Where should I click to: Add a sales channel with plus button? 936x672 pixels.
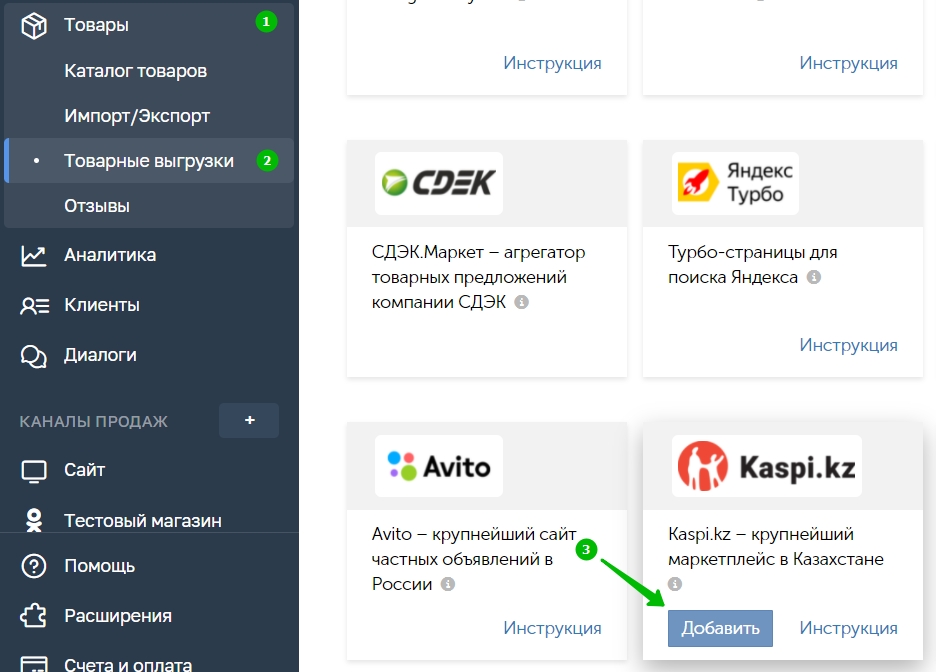[249, 420]
